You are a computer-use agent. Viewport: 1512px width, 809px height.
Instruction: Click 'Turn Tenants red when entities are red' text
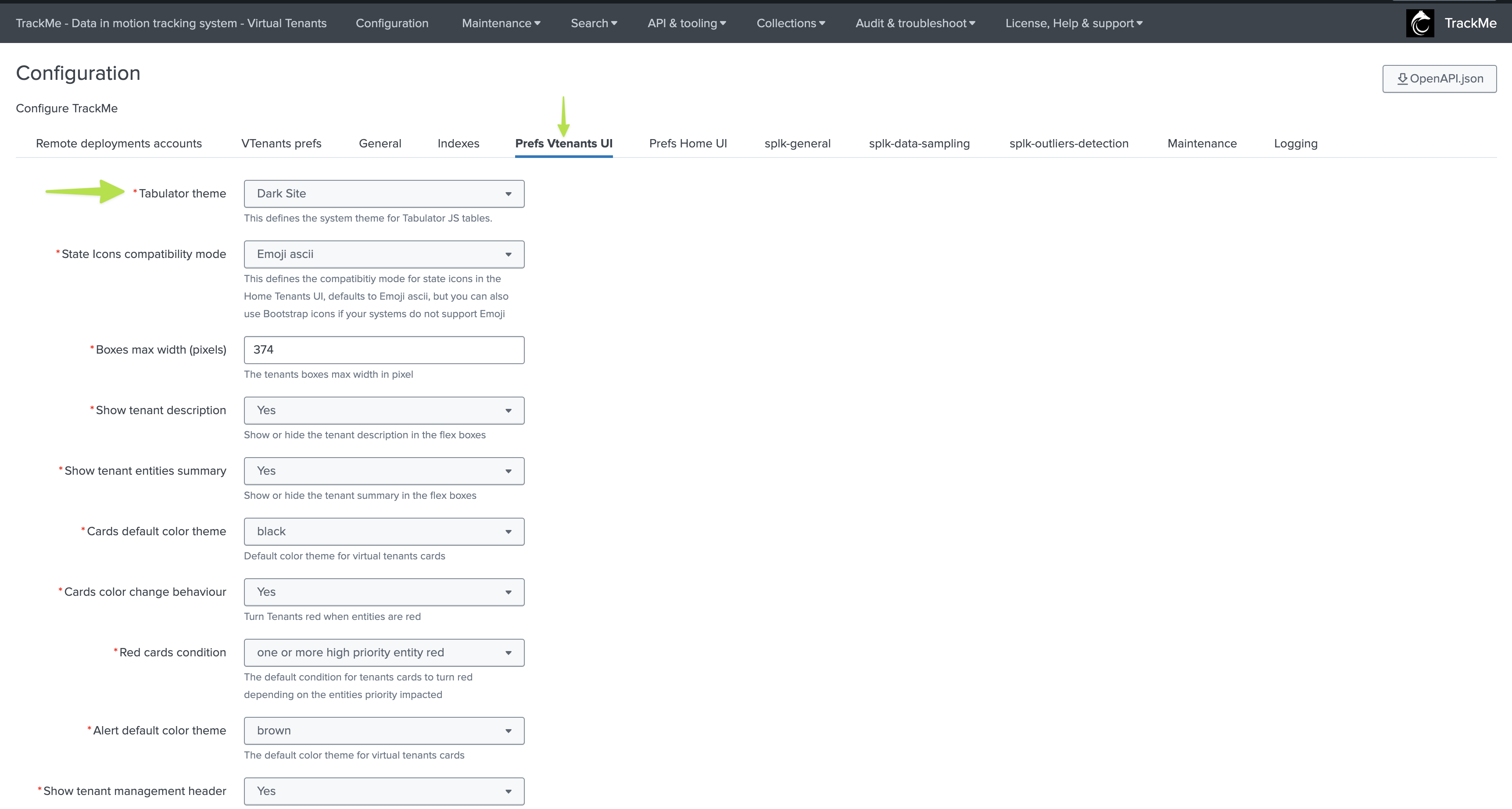coord(332,616)
